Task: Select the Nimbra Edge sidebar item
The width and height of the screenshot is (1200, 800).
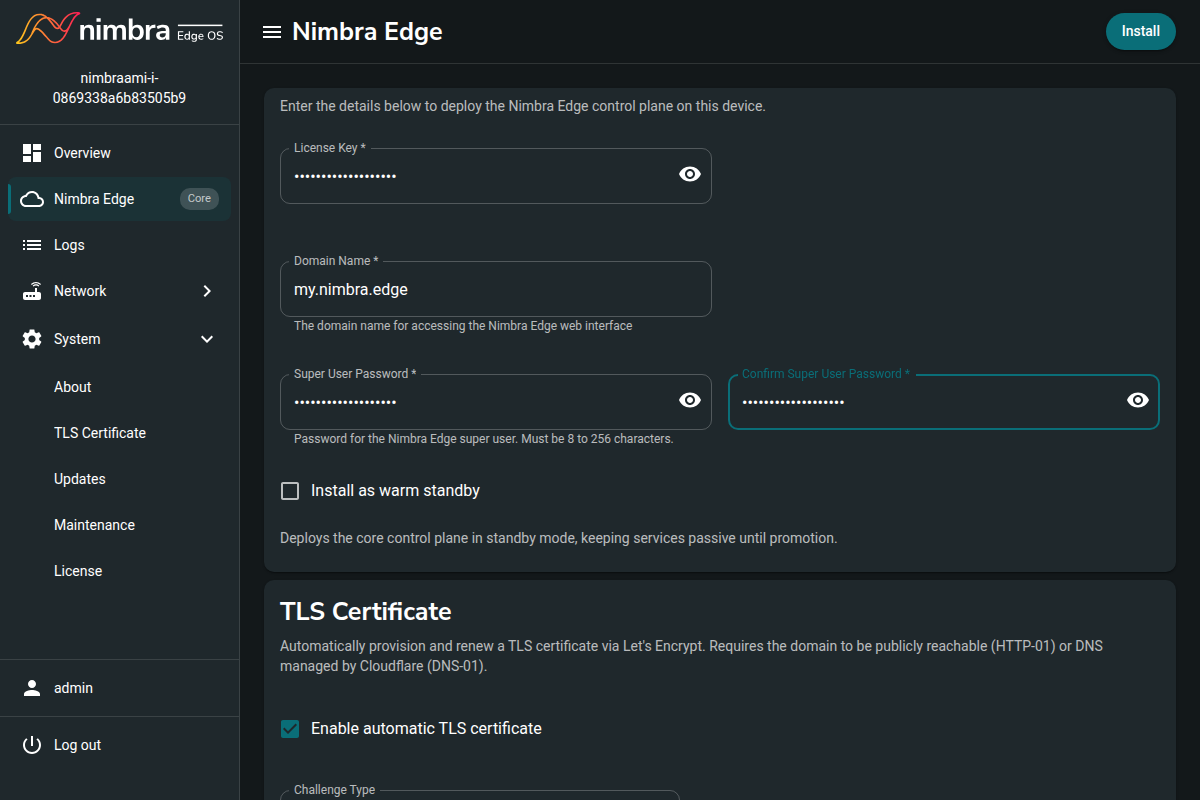Action: pyautogui.click(x=119, y=199)
